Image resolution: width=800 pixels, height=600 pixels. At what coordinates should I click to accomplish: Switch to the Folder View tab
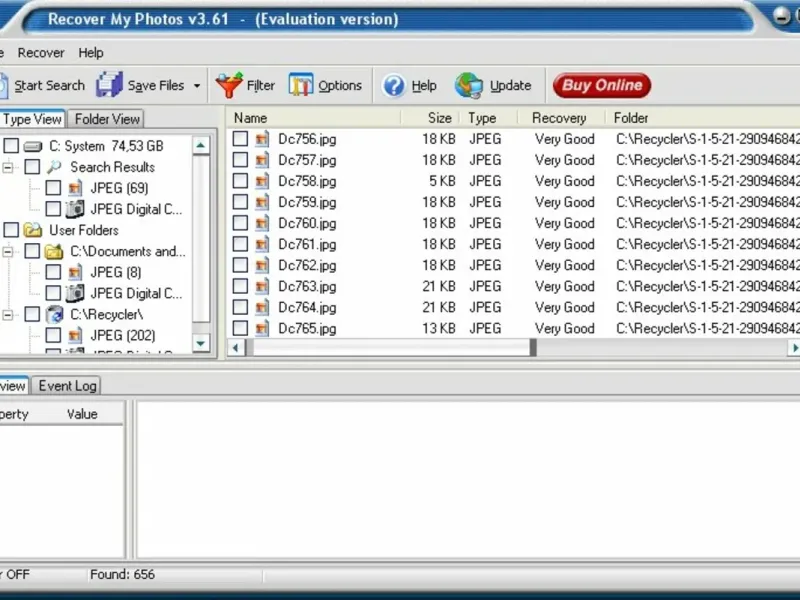click(107, 119)
